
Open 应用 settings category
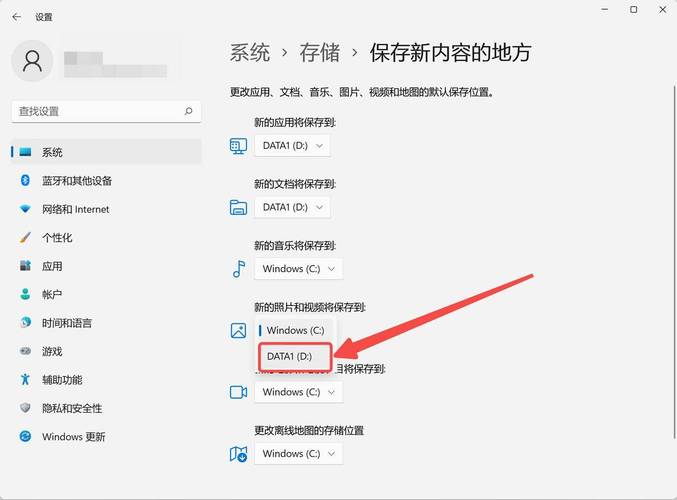106,266
